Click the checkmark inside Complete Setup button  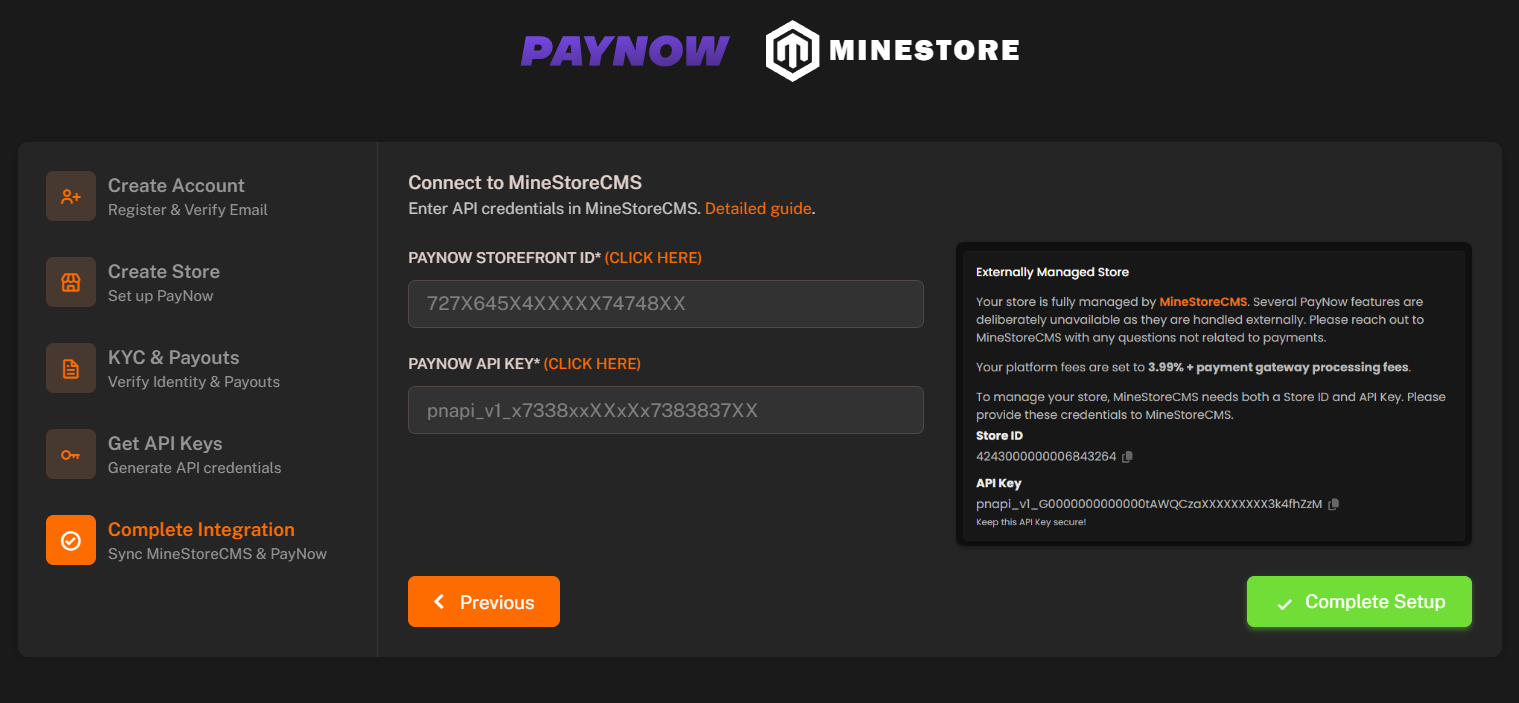1283,601
